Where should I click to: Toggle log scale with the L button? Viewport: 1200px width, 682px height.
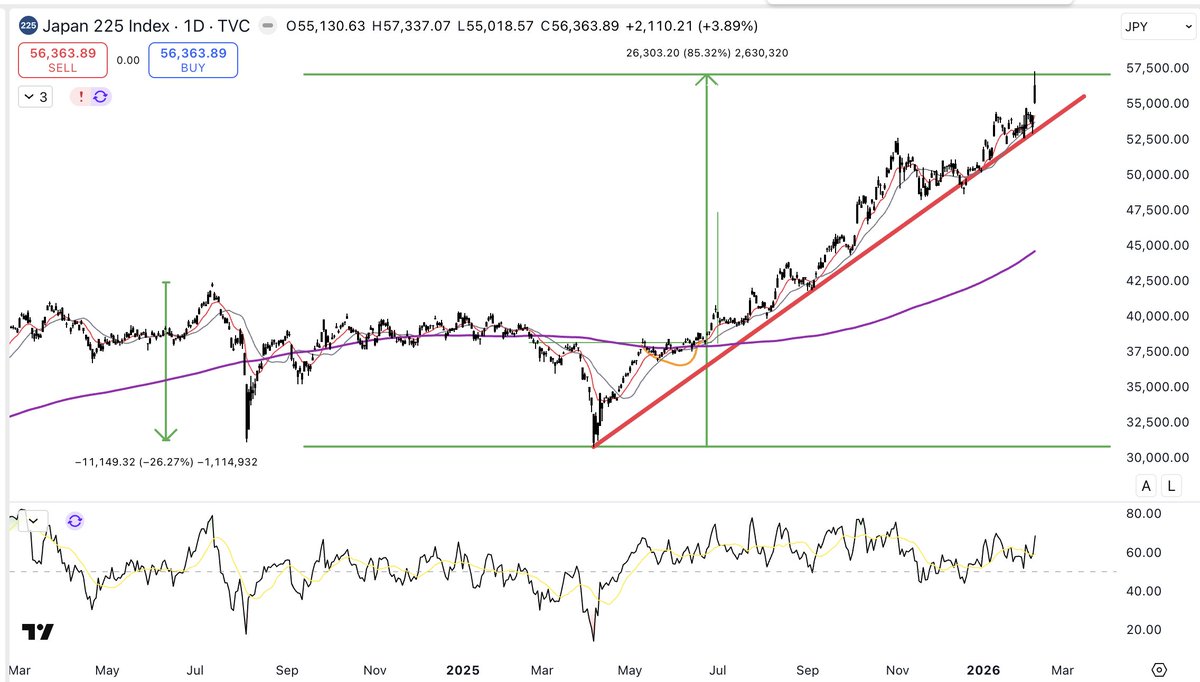(x=1170, y=486)
